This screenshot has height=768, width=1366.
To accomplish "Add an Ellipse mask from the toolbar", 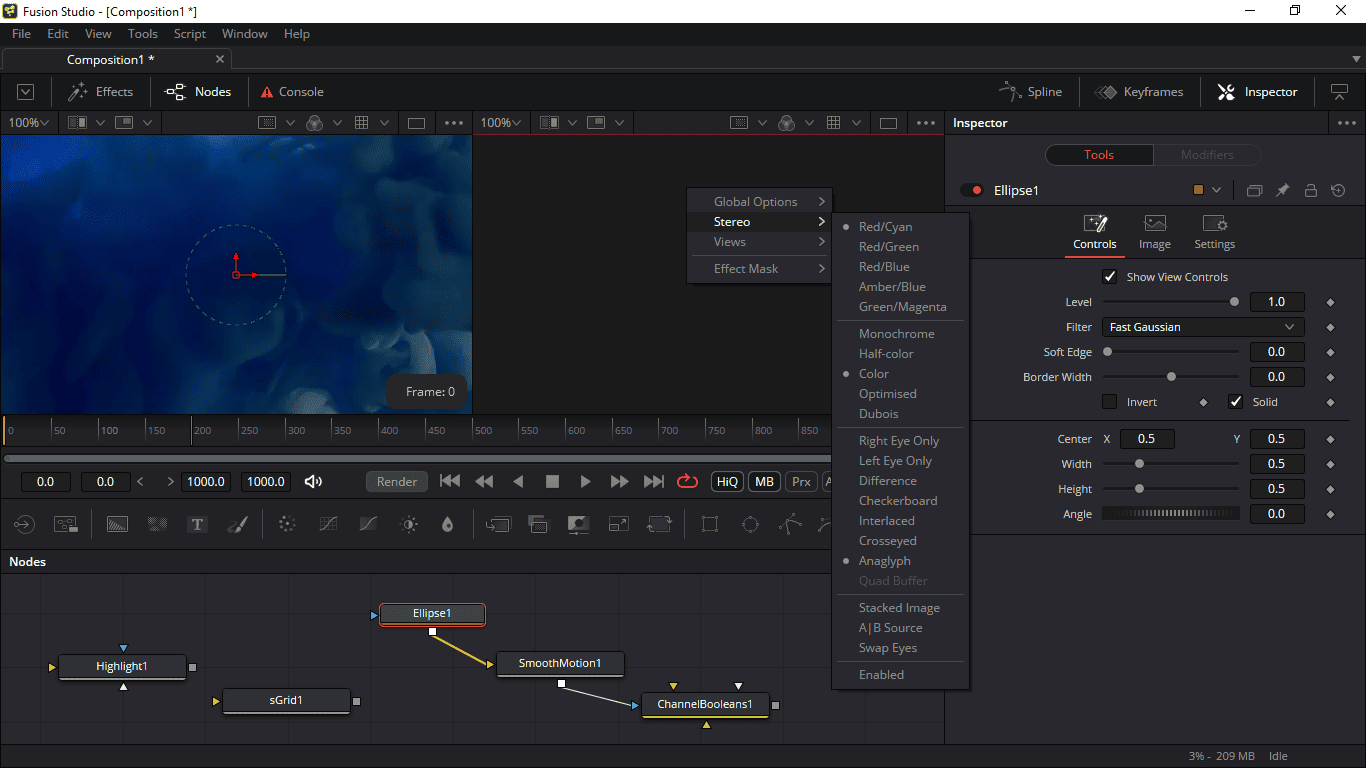I will point(750,524).
